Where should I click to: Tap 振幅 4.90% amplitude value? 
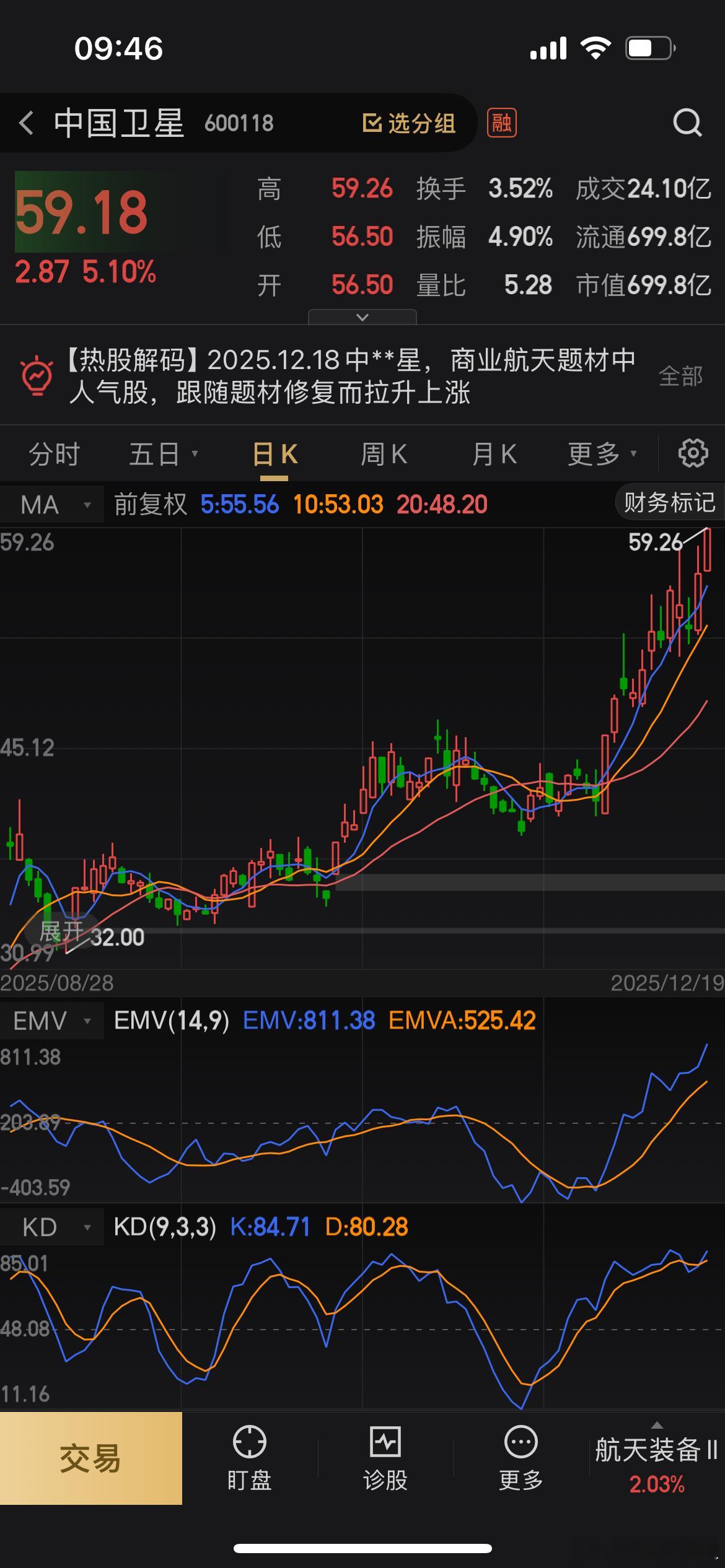[484, 237]
